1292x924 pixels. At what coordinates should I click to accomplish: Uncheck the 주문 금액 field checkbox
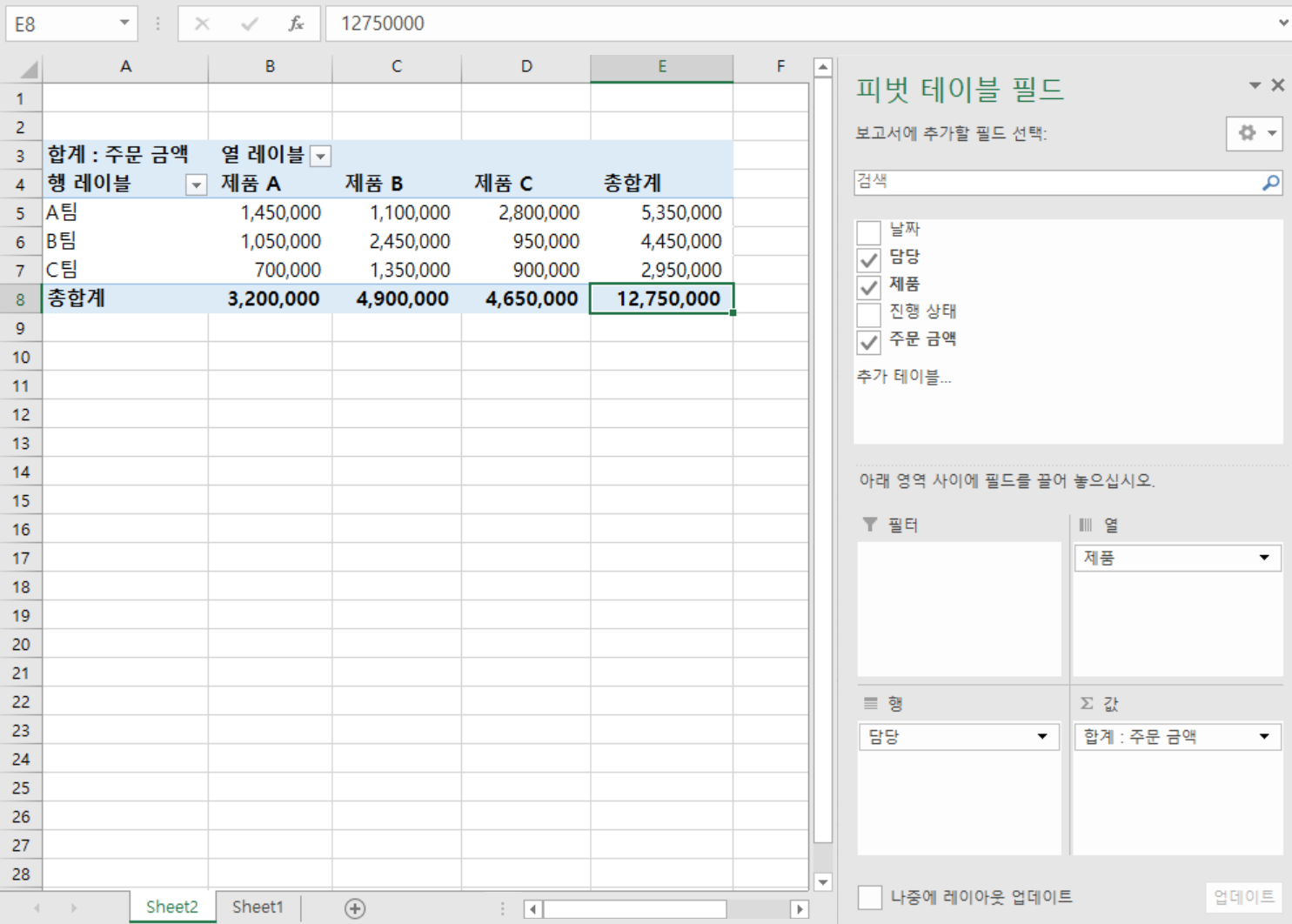pos(868,342)
